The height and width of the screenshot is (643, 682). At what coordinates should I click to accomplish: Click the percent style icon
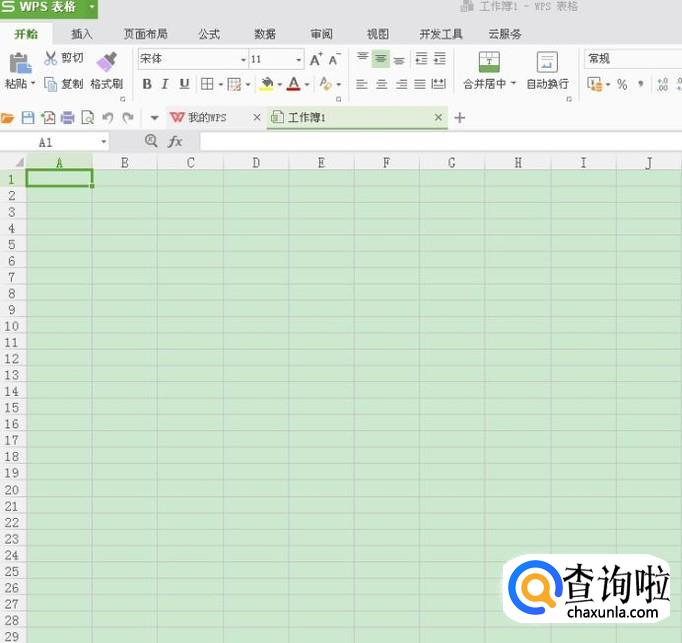[x=622, y=84]
